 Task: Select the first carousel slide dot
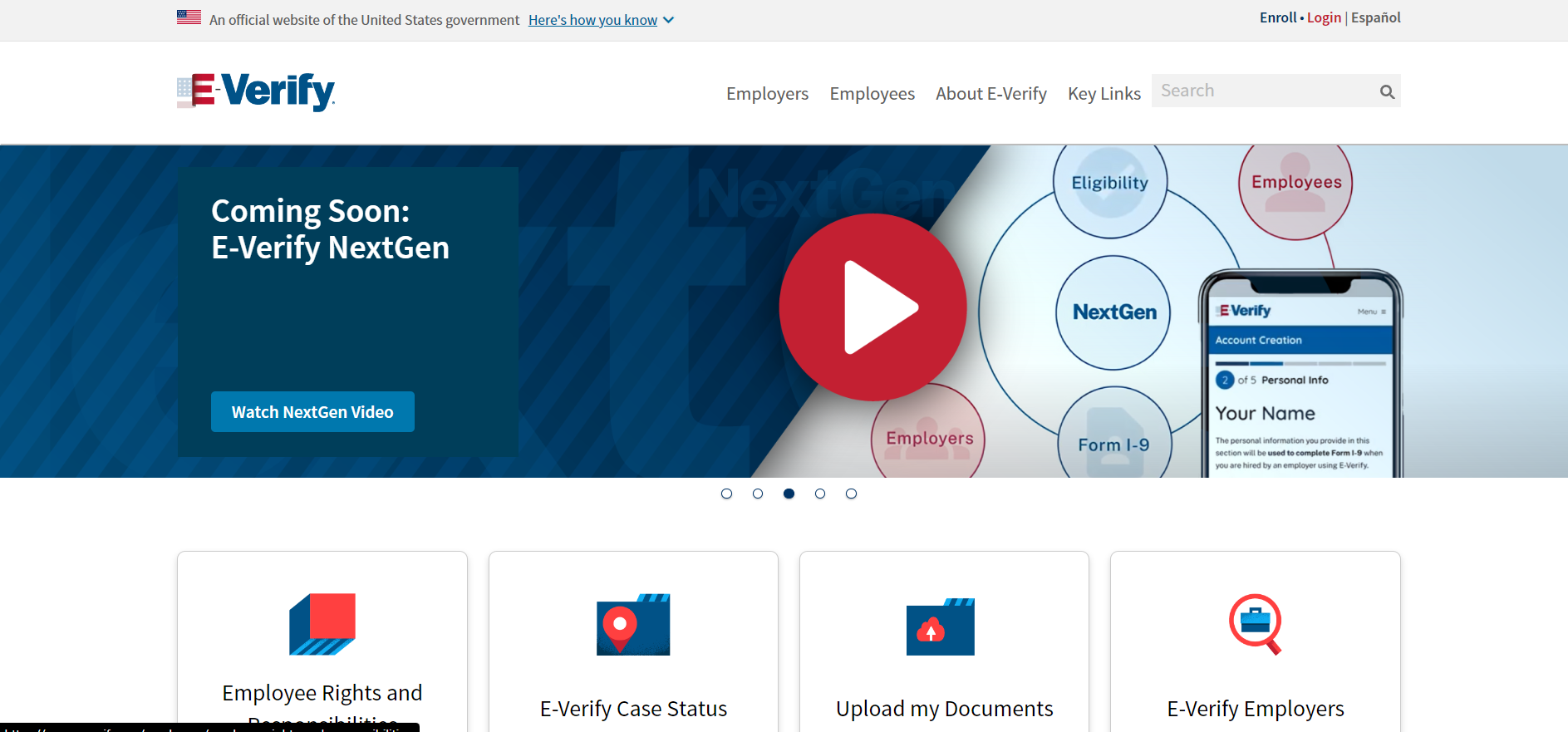[727, 494]
